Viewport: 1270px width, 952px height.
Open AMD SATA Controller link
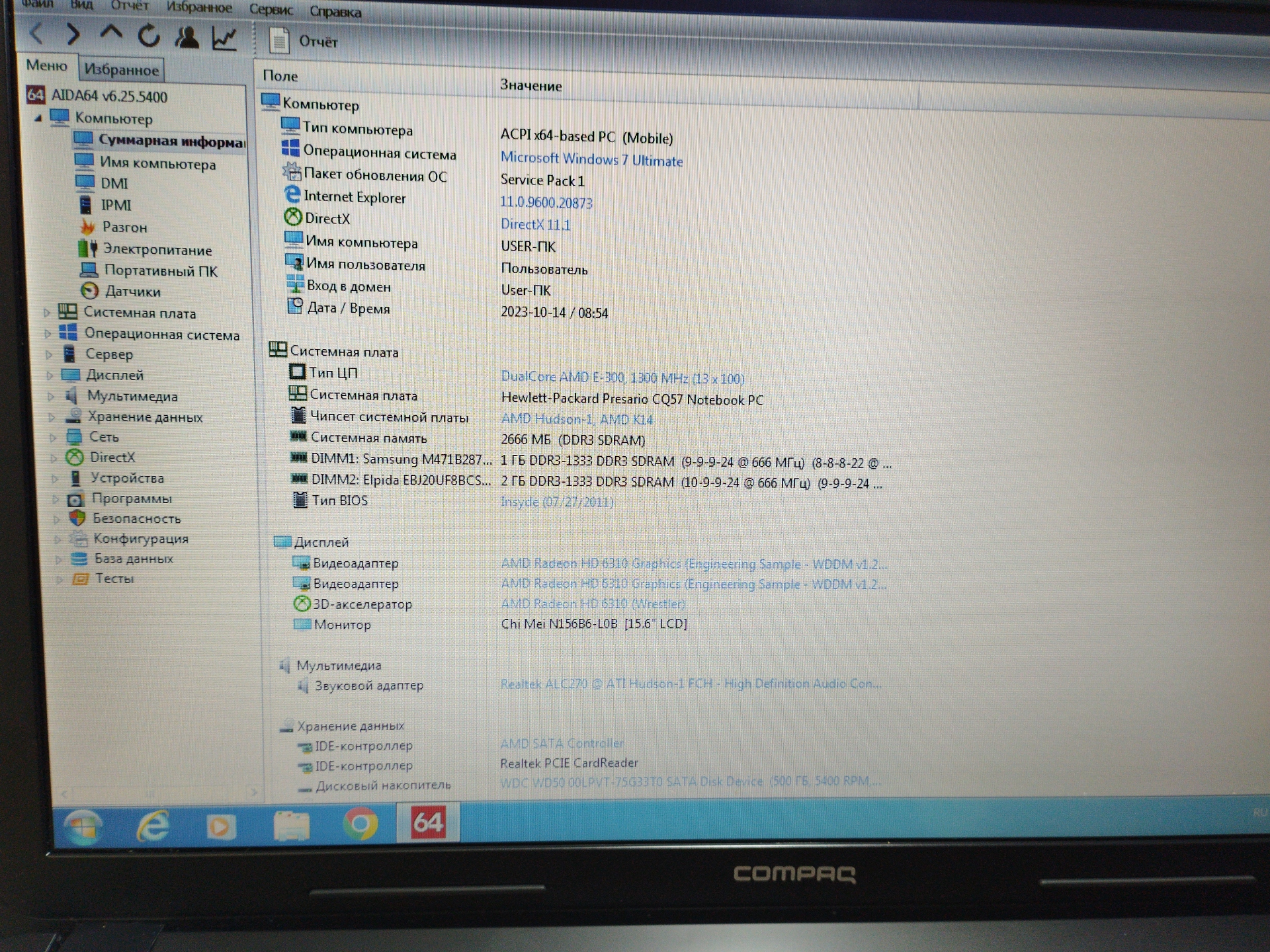[x=562, y=743]
